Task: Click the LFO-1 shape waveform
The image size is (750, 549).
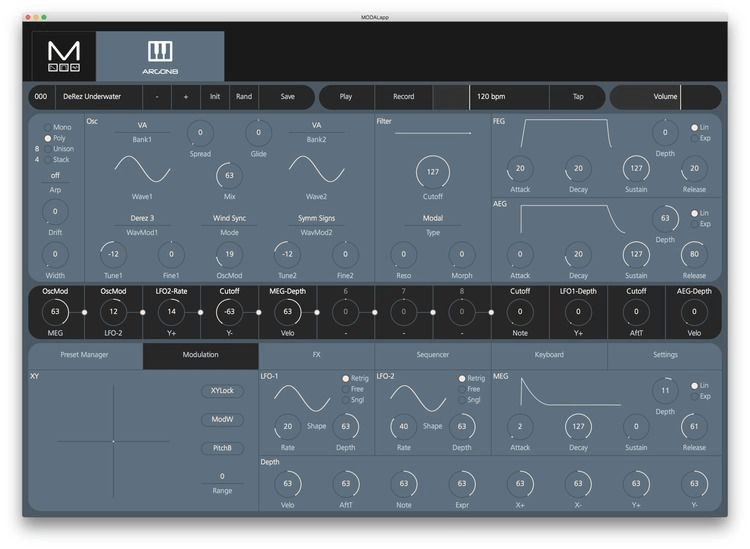Action: tap(302, 398)
